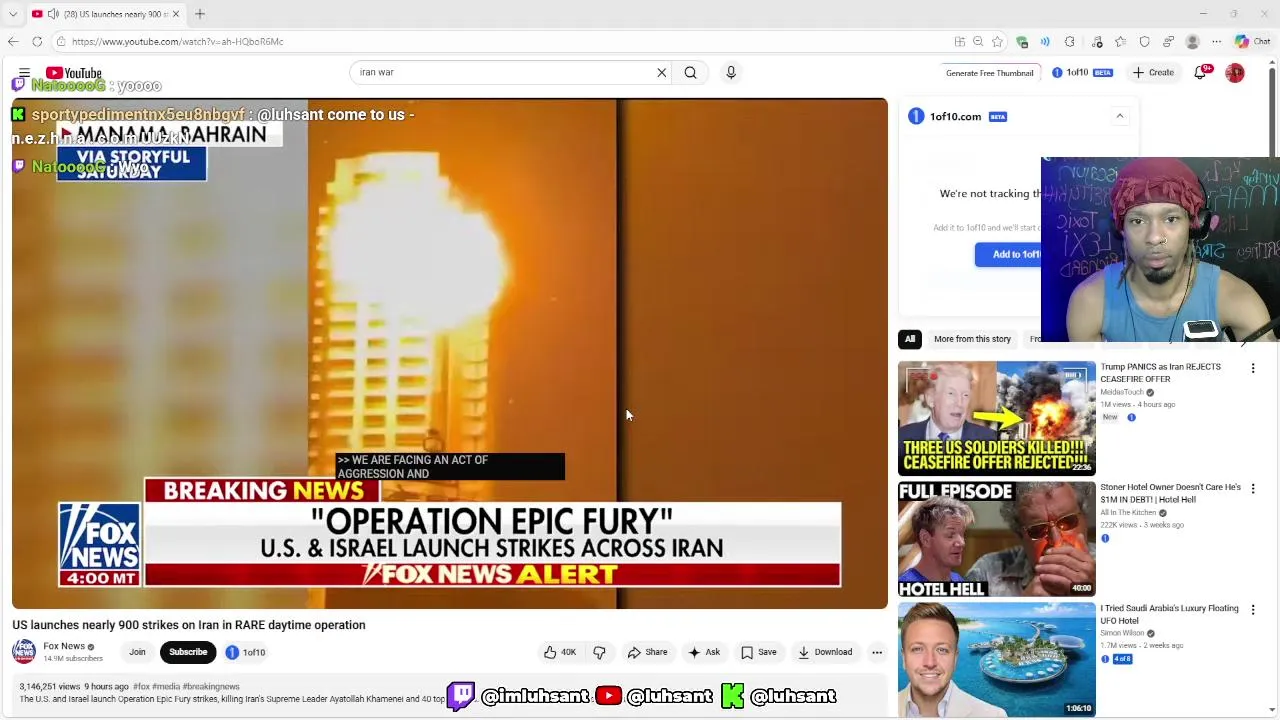Image resolution: width=1280 pixels, height=720 pixels.
Task: Open the media control music icon
Action: tap(1097, 41)
